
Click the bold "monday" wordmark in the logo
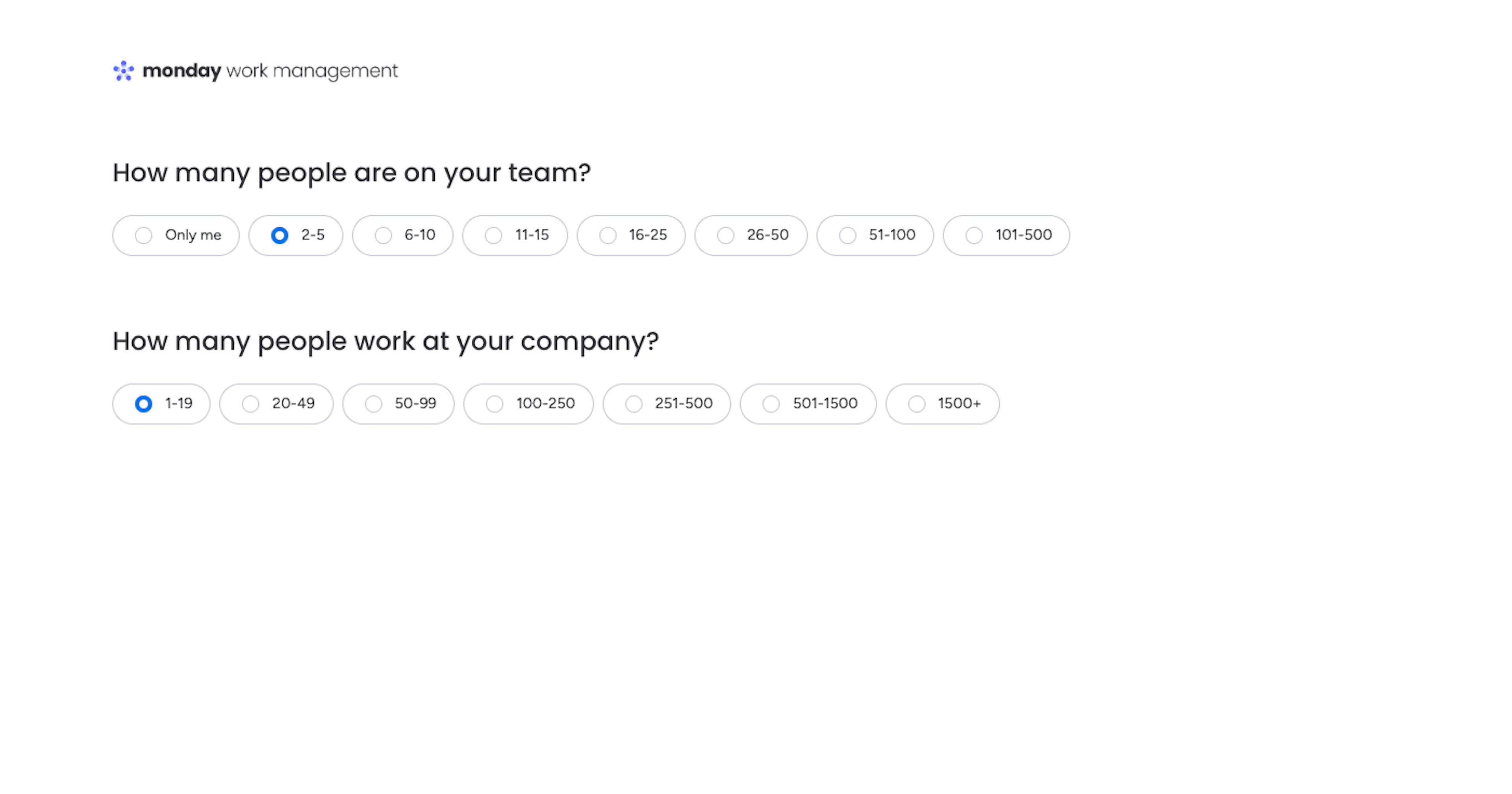[x=182, y=71]
